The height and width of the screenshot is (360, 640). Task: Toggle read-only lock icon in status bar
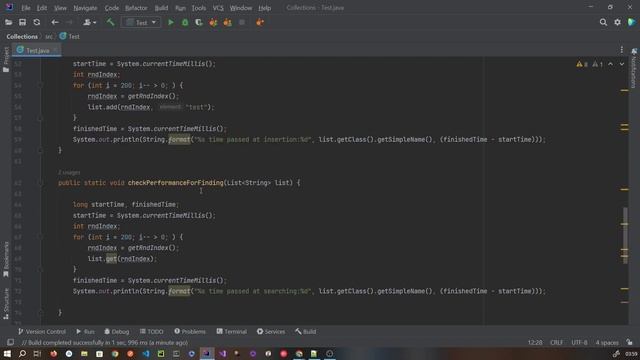(x=630, y=342)
